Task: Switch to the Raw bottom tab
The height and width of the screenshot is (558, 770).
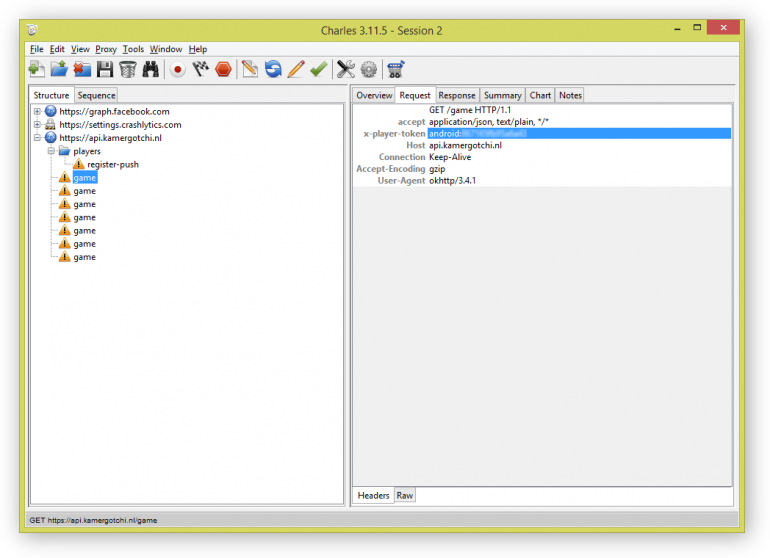Action: pyautogui.click(x=405, y=495)
